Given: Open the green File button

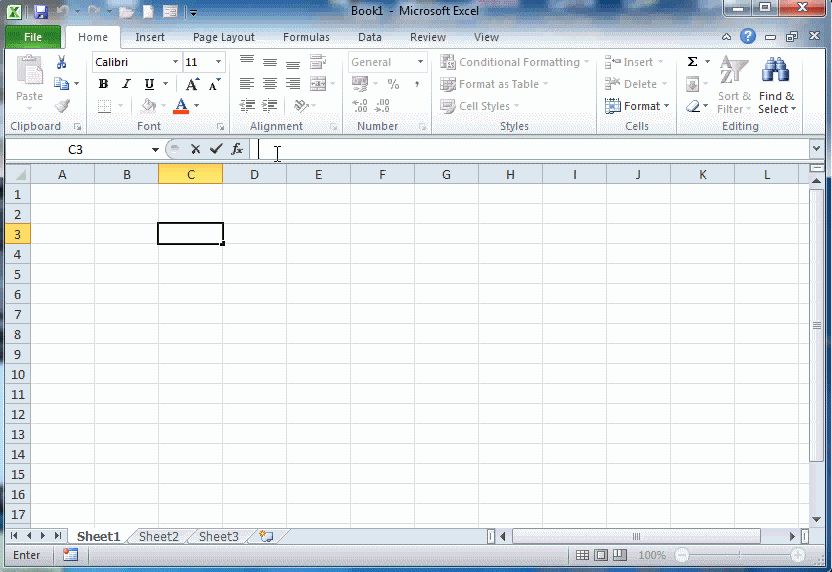Looking at the screenshot, I should 33,37.
